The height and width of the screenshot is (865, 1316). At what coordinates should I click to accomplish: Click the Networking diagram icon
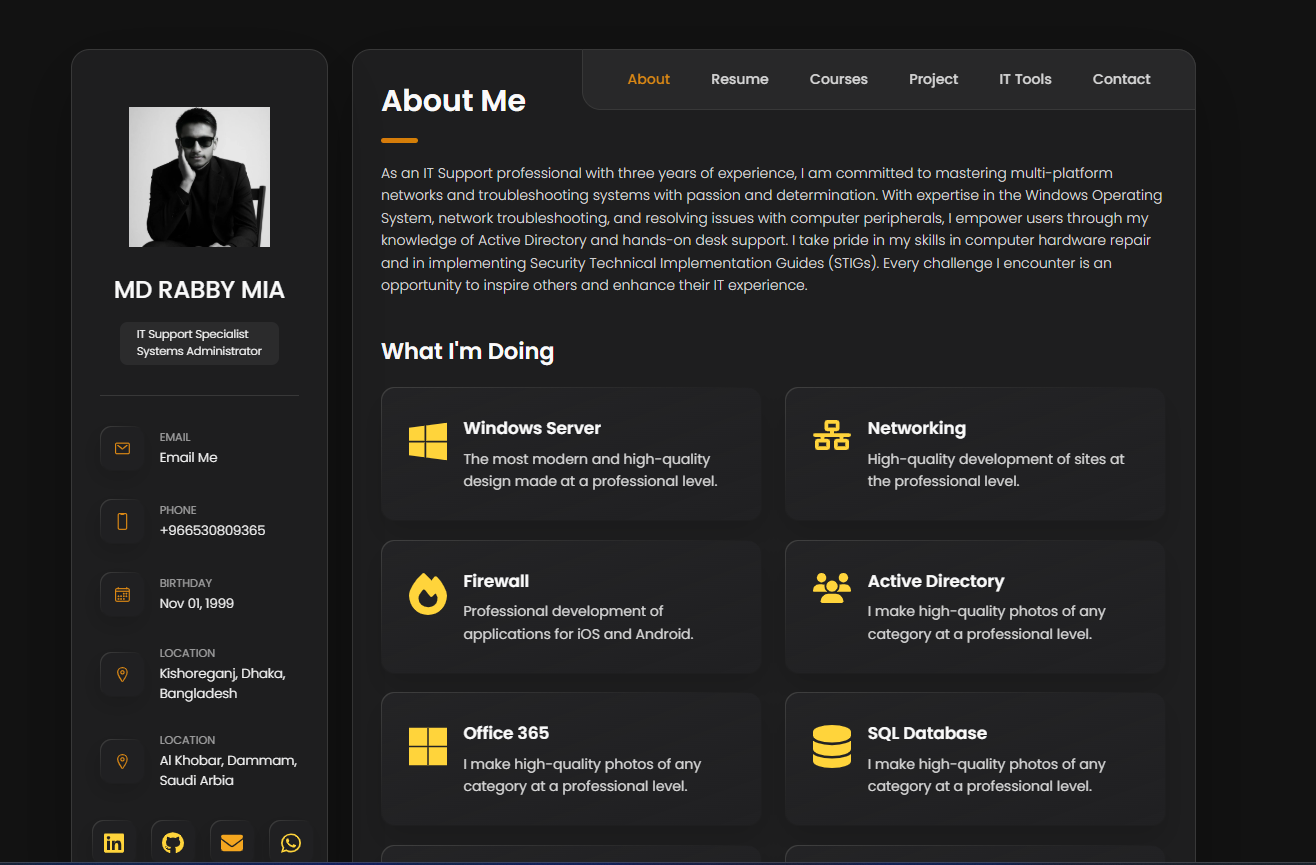(831, 436)
